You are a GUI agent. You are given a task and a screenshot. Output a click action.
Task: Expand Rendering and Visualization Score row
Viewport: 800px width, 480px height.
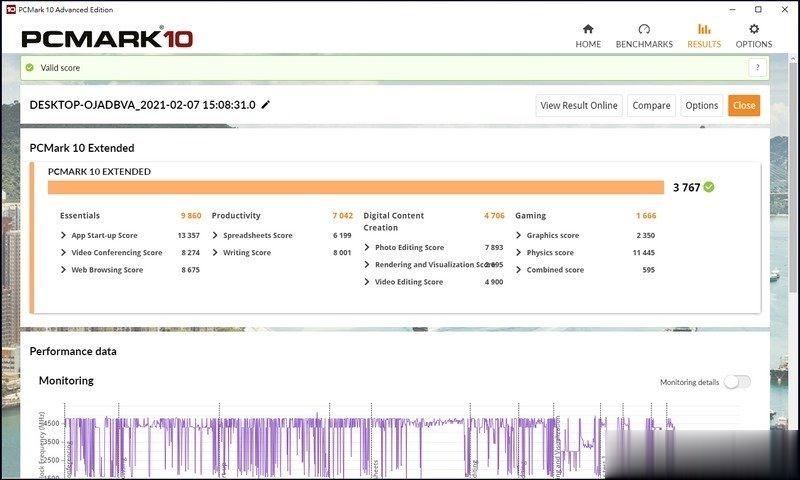pos(367,264)
